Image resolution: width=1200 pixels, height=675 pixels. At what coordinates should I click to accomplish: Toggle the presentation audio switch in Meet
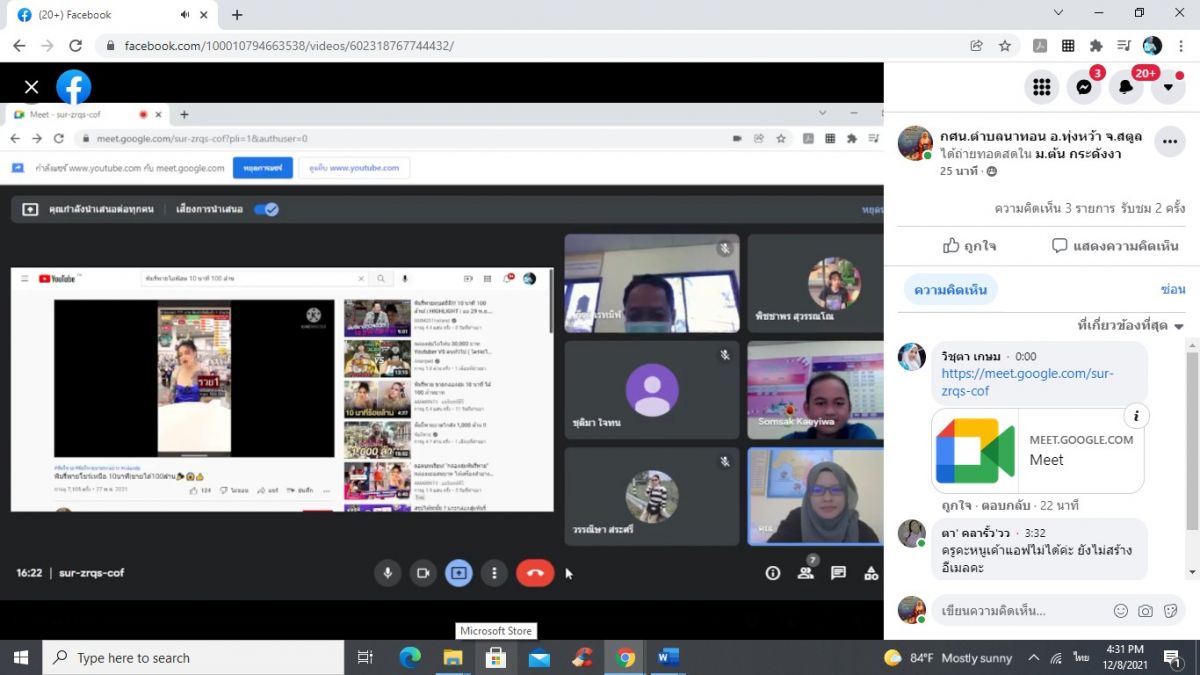[x=266, y=209]
